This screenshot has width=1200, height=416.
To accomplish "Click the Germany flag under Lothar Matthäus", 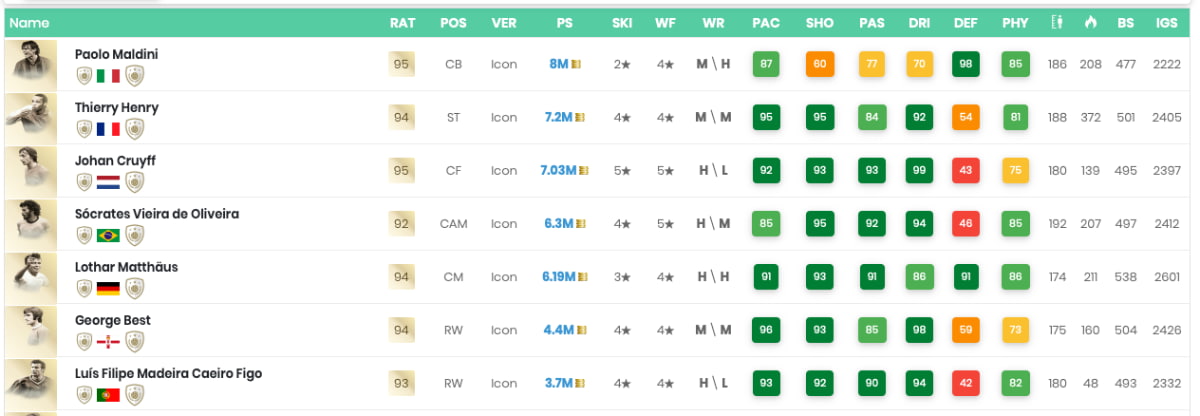I will click(x=108, y=288).
